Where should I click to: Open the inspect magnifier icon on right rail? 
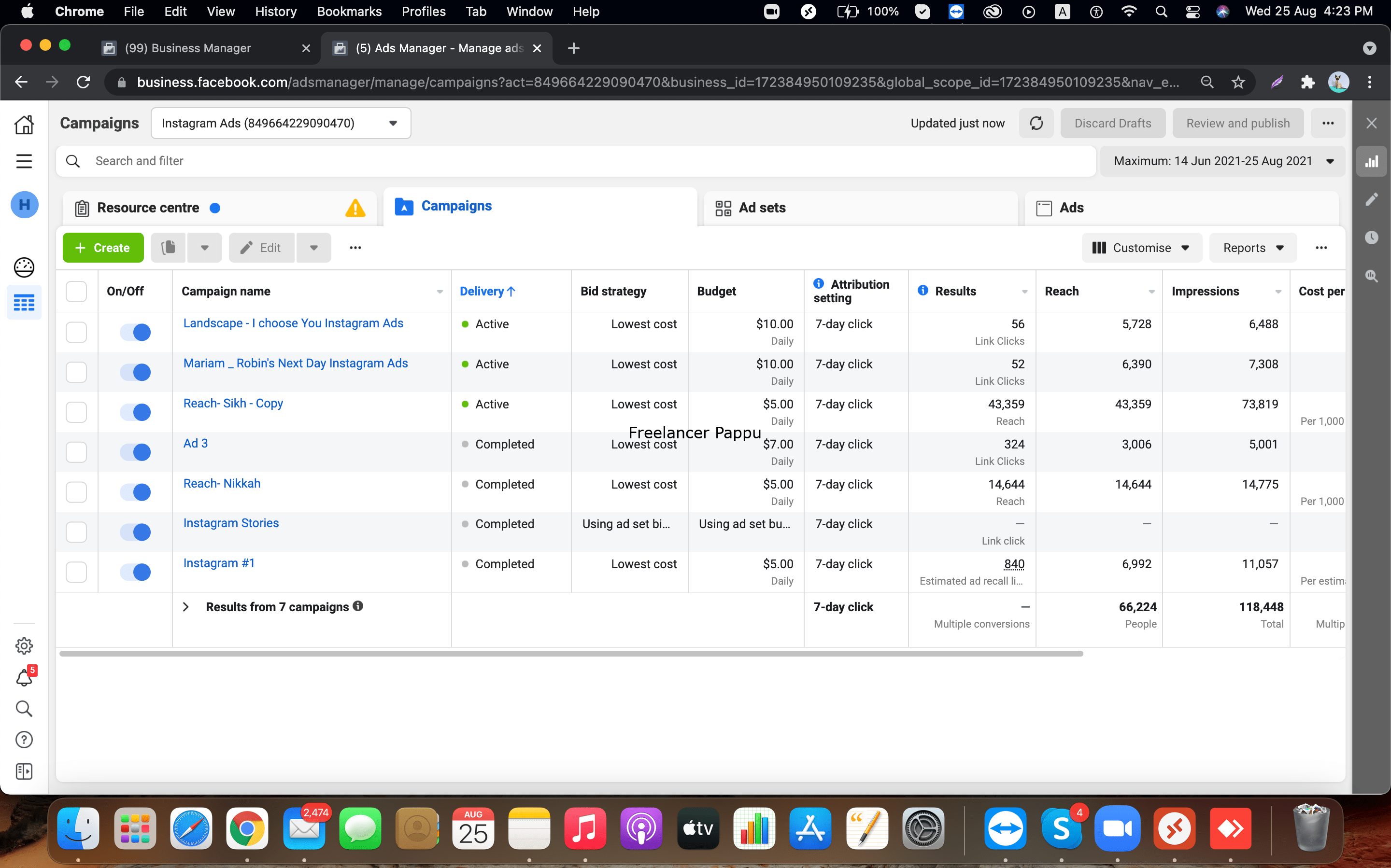click(x=1372, y=276)
